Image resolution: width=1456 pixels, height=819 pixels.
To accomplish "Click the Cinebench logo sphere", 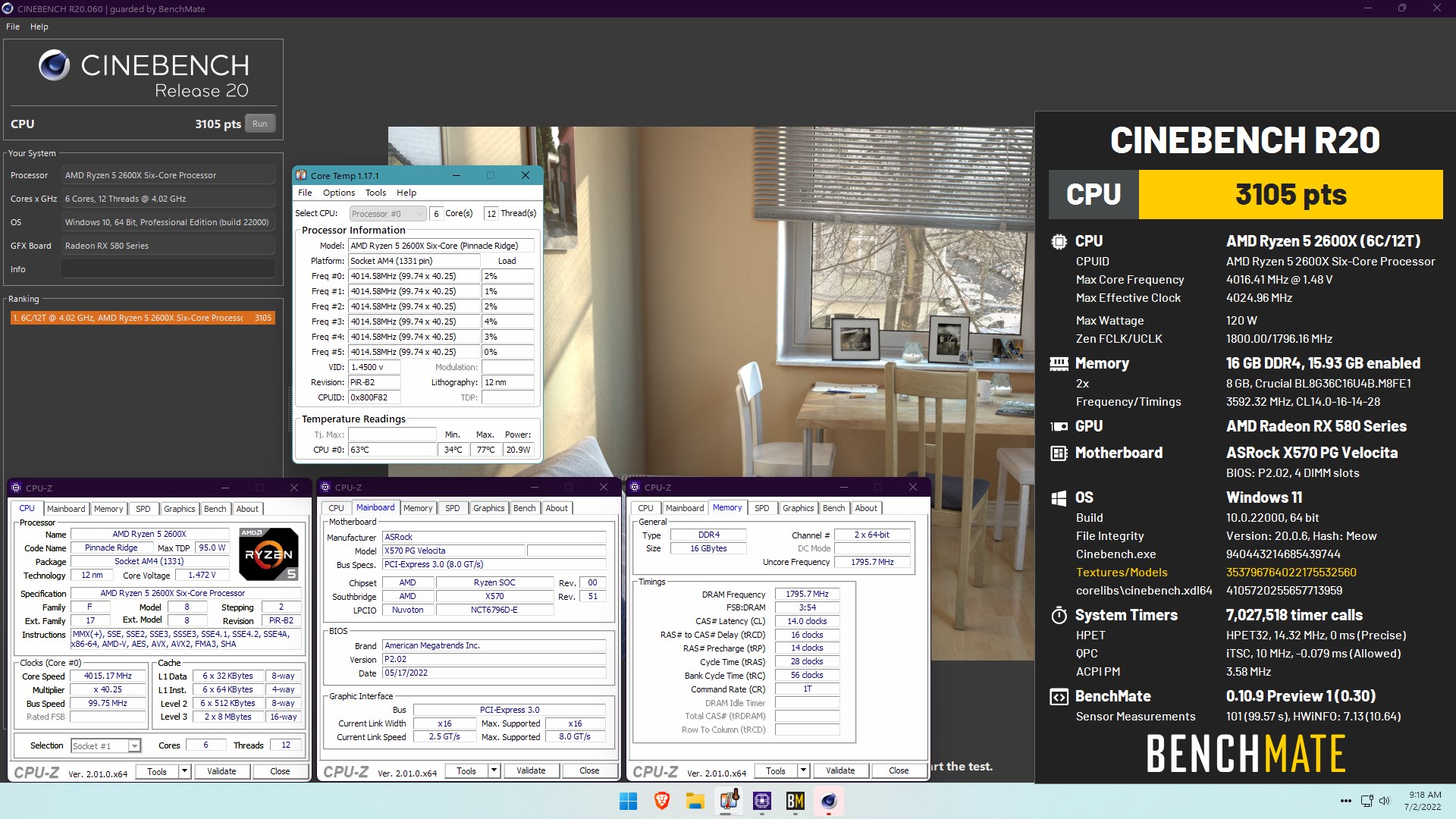I will (55, 66).
